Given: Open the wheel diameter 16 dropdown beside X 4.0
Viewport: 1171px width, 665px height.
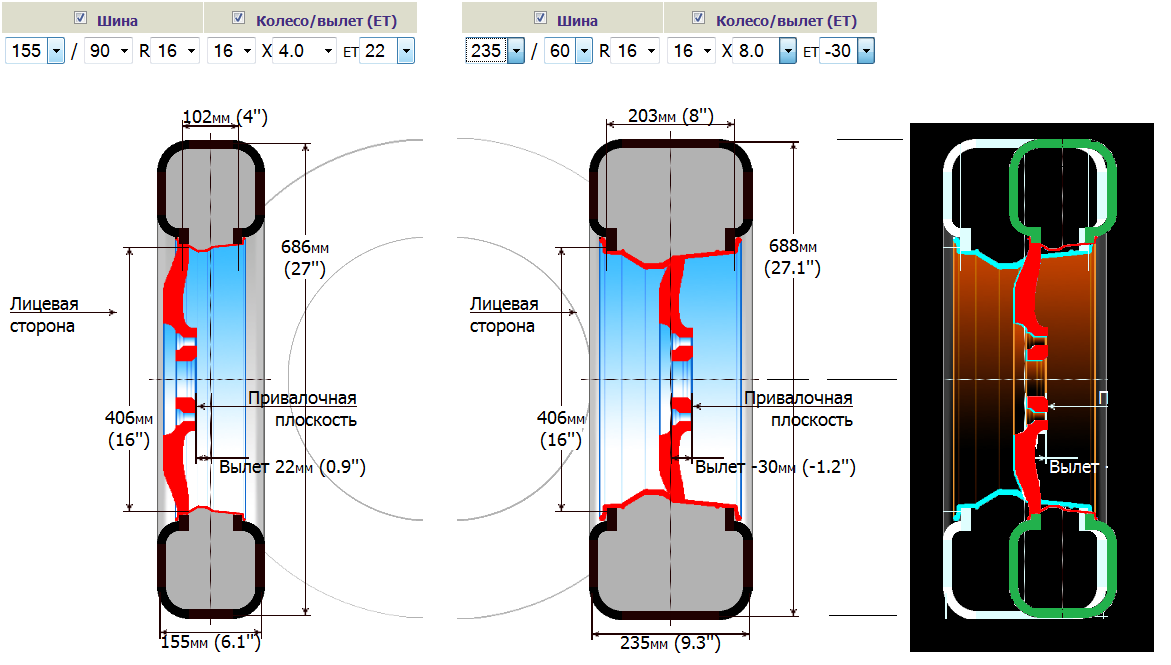Looking at the screenshot, I should [232, 51].
